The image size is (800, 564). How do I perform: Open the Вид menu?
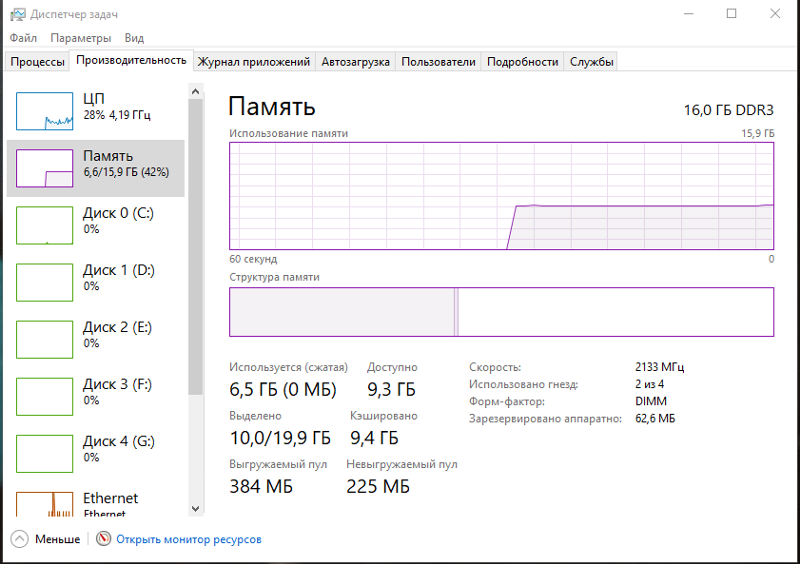pyautogui.click(x=134, y=38)
